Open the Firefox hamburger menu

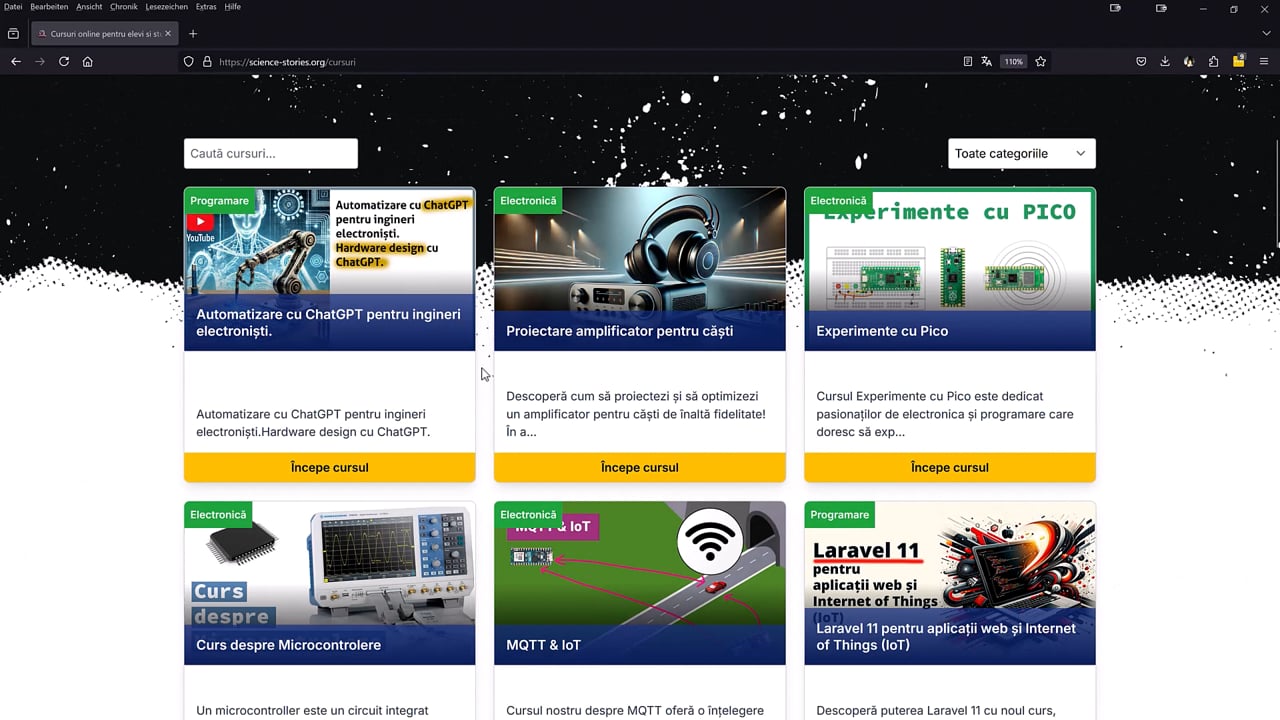pyautogui.click(x=1263, y=61)
